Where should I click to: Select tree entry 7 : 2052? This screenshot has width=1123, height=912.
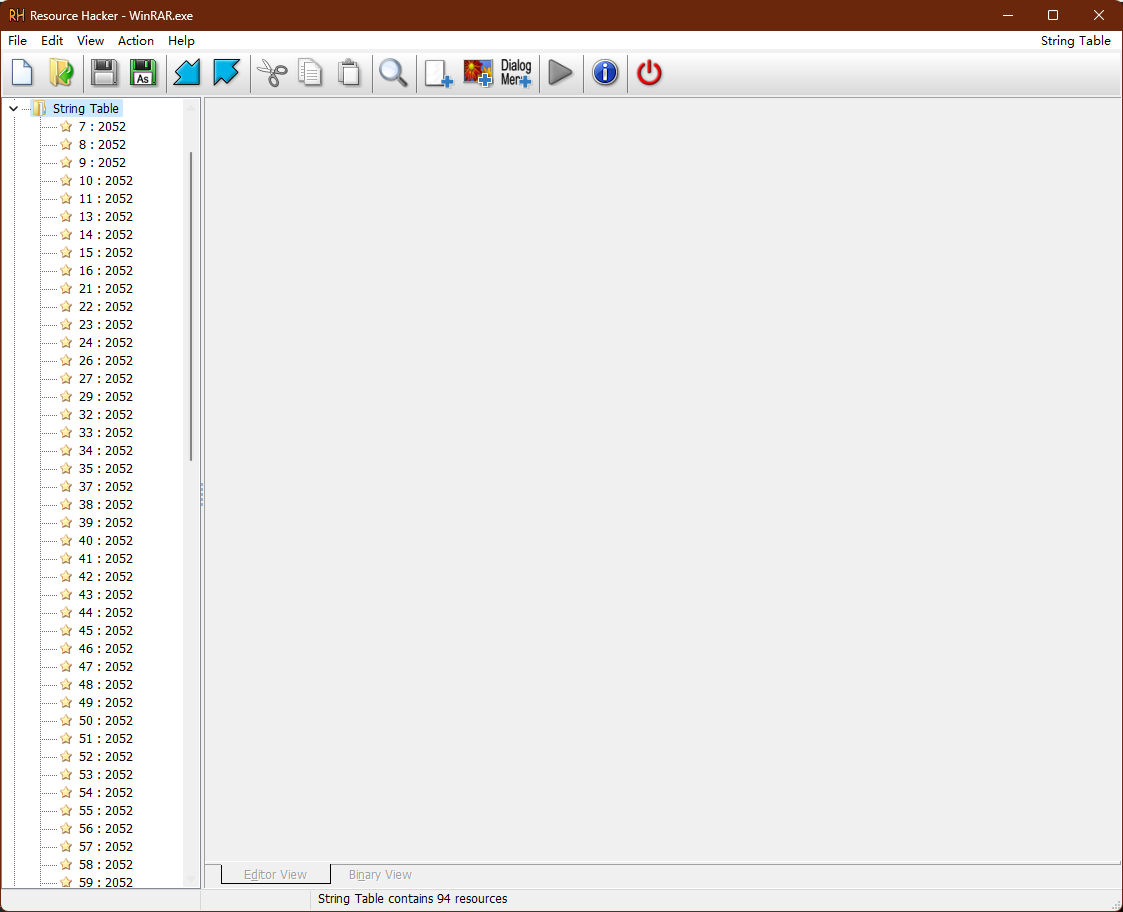(102, 127)
